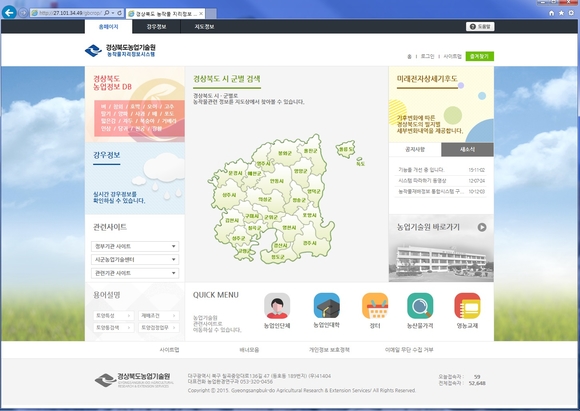Click the green 즐겨찾기 button
Viewport: 580px width, 411px height.
pos(479,56)
